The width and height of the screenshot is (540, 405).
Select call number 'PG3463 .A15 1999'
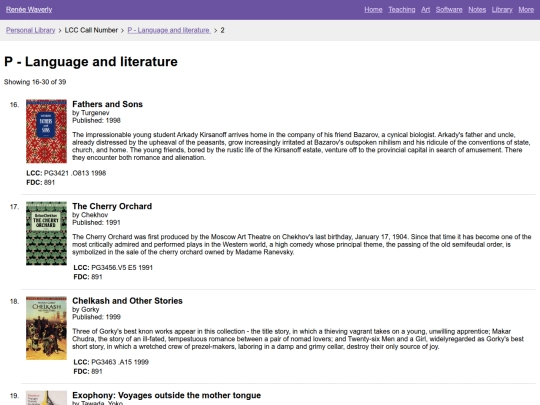120,362
